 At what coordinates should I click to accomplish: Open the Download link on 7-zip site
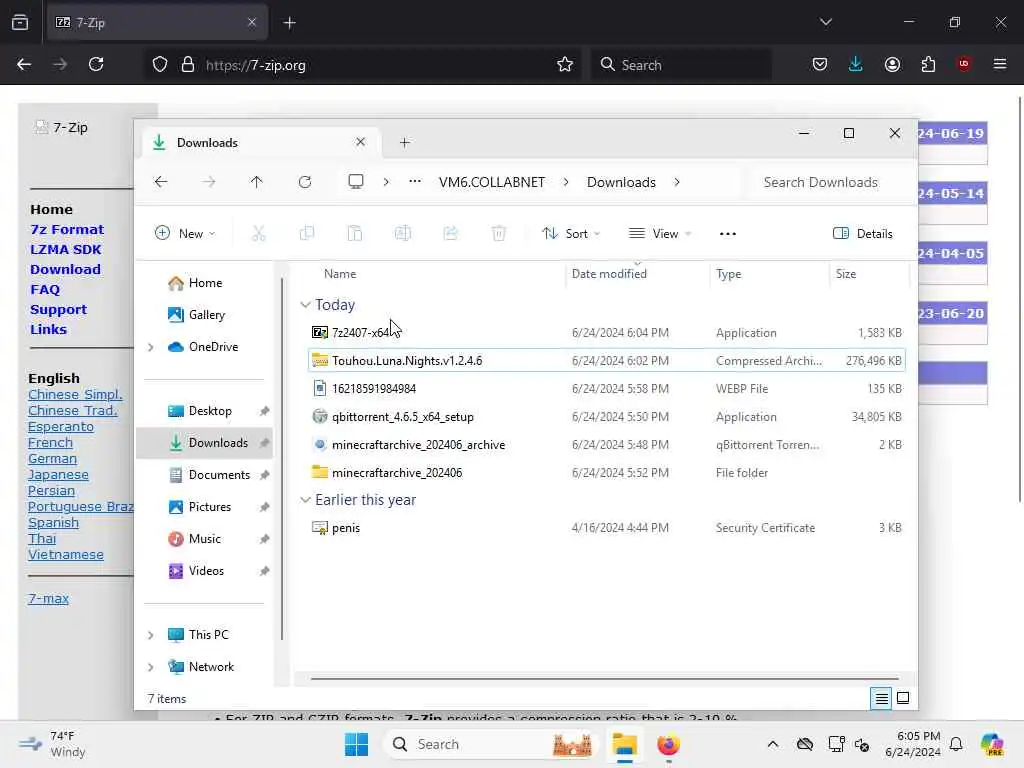point(65,269)
